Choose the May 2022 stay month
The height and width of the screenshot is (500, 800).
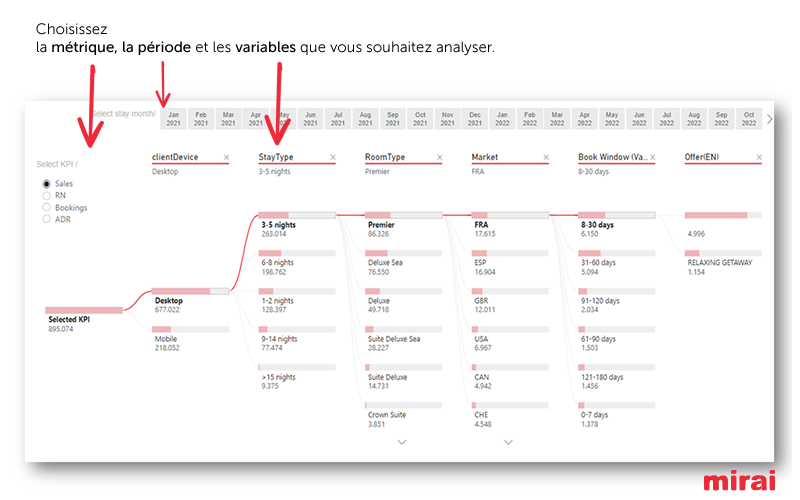coord(612,119)
